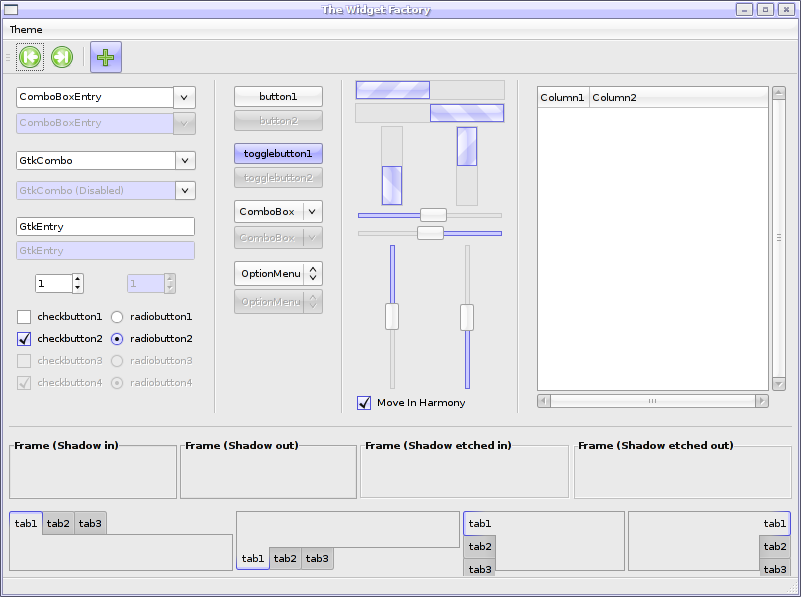The height and width of the screenshot is (597, 801).
Task: Select radiobutton2
Action: (x=117, y=339)
